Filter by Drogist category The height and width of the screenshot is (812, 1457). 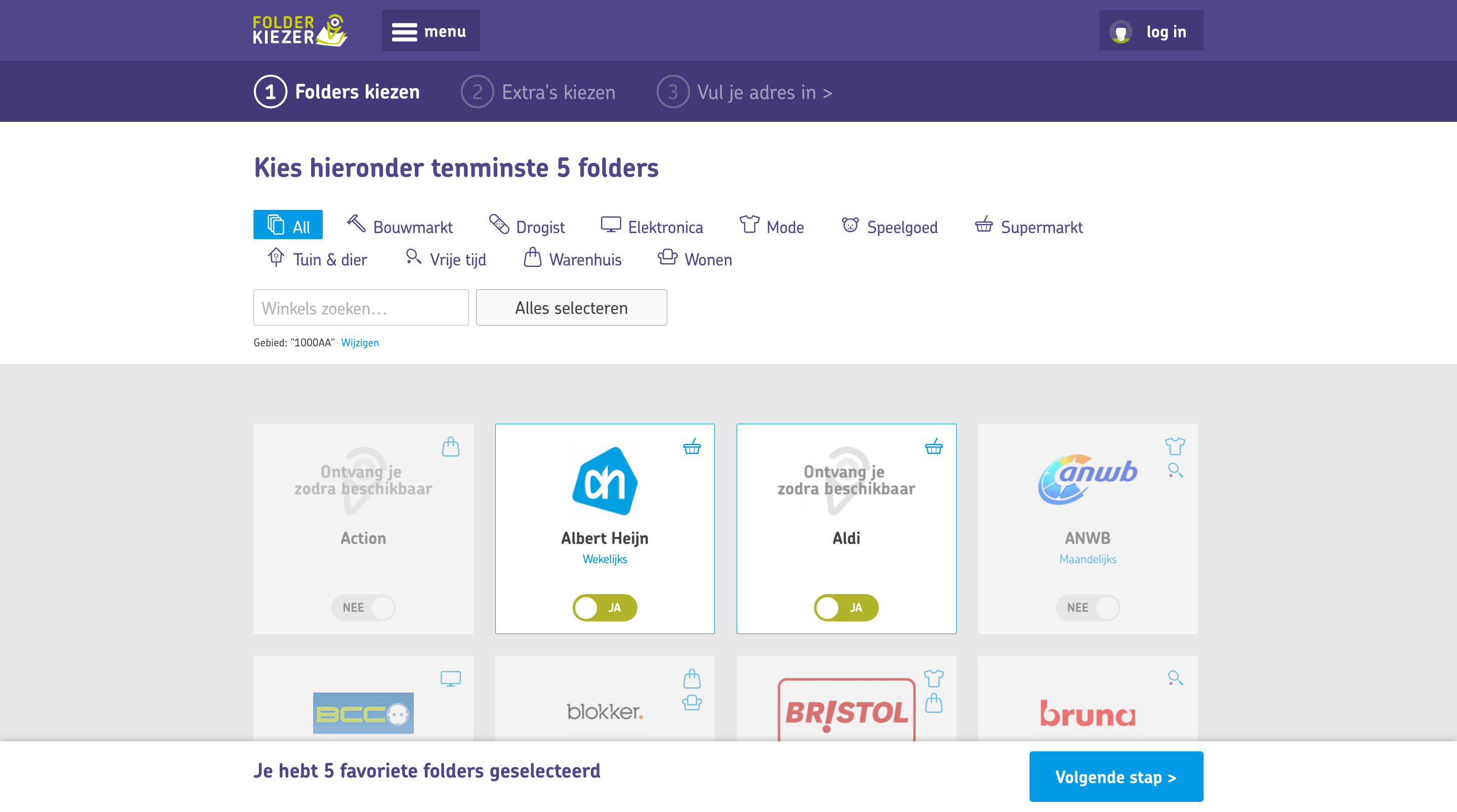[x=527, y=225]
